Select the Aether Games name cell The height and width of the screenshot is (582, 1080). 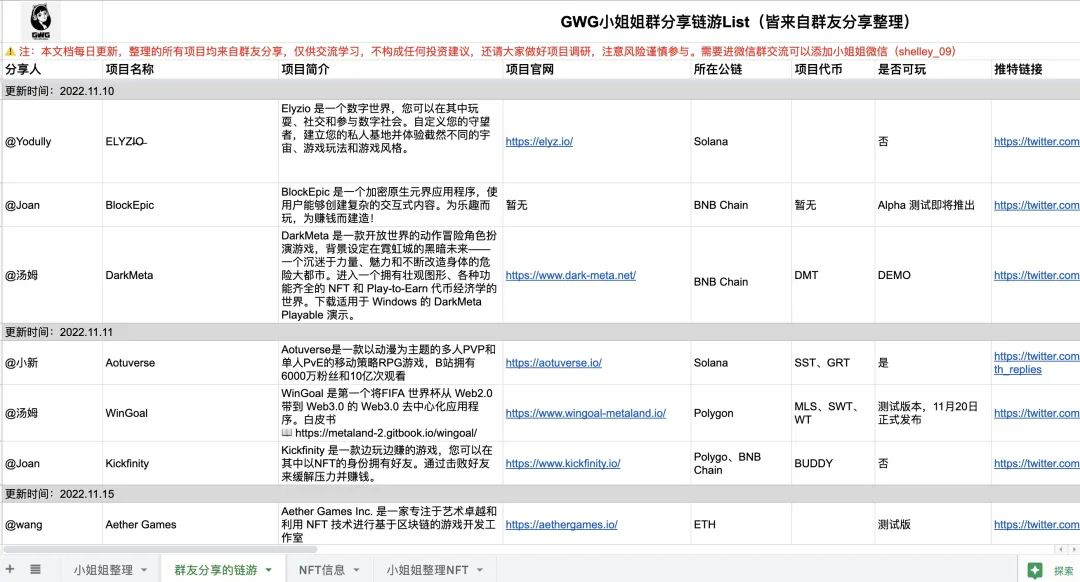point(190,524)
